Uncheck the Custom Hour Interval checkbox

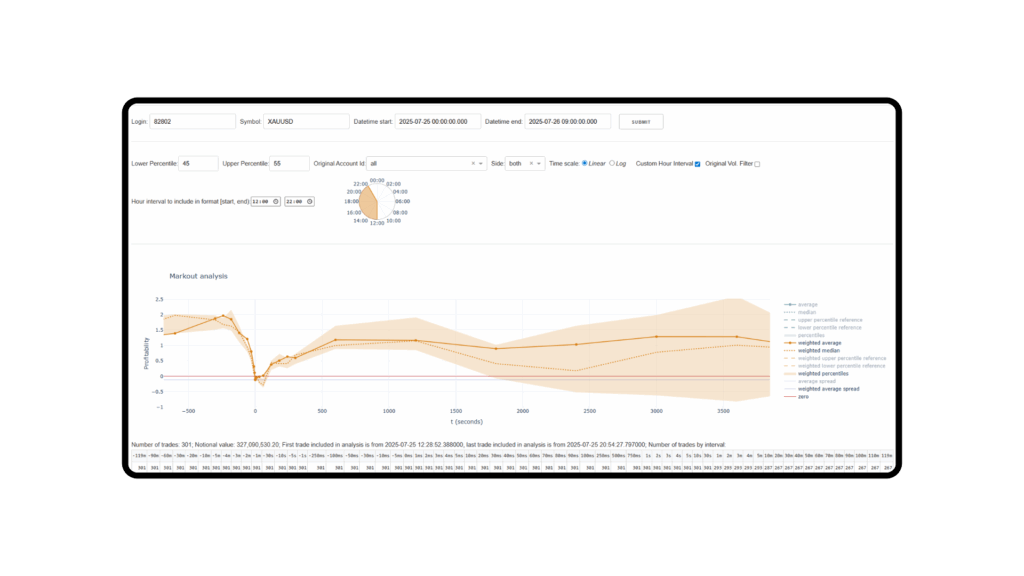click(697, 164)
